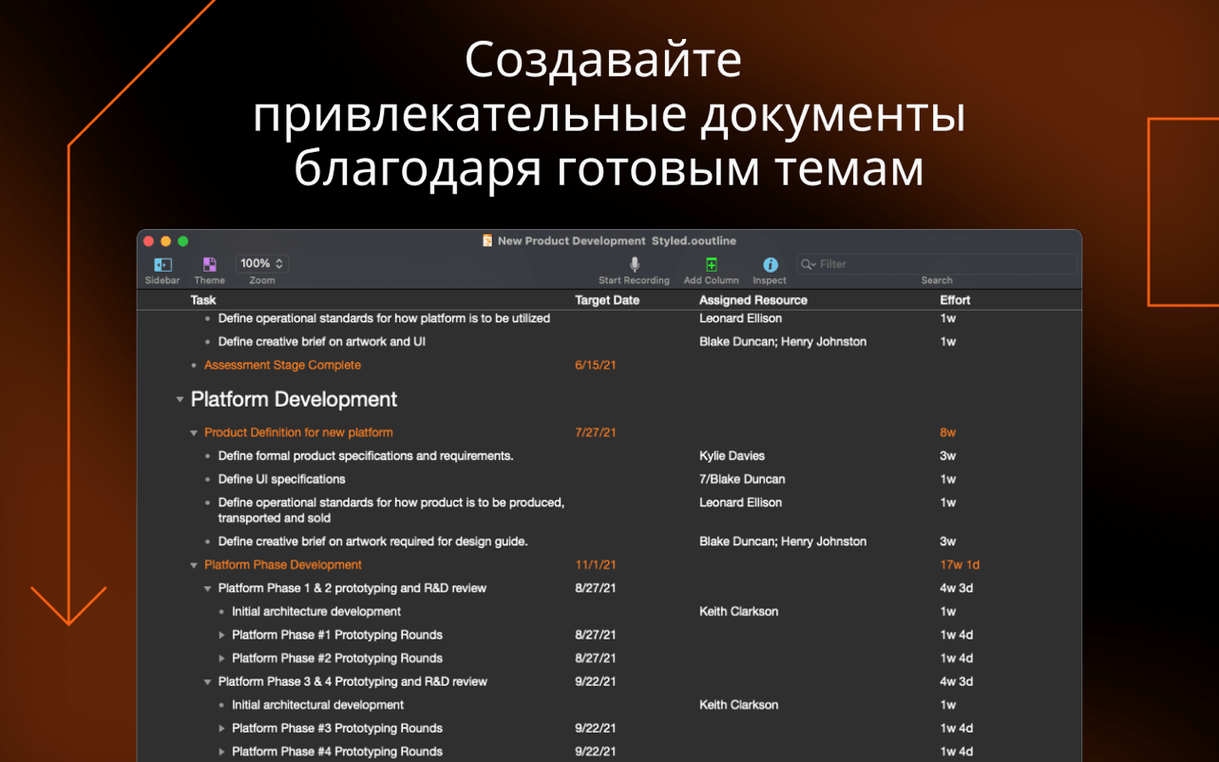Expand Platform Phase #2 Prototyping Rounds
Screen dimensions: 1219x762
(x=222, y=658)
